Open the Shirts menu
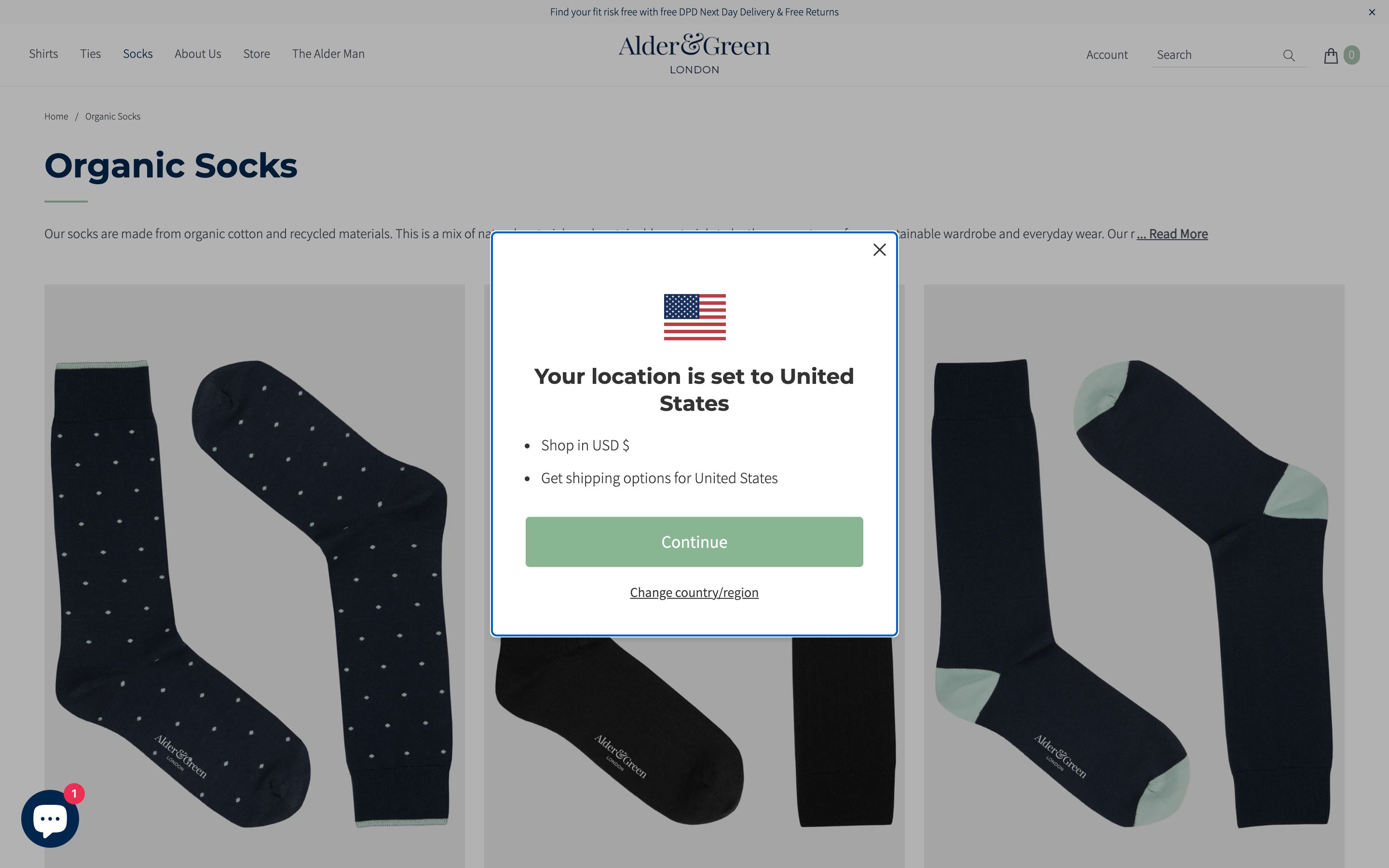The height and width of the screenshot is (868, 1389). click(43, 54)
